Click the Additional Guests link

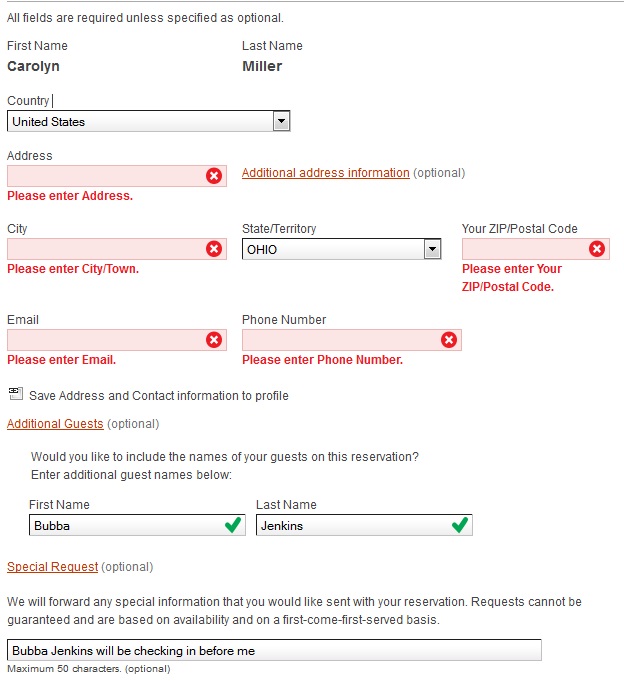click(55, 424)
